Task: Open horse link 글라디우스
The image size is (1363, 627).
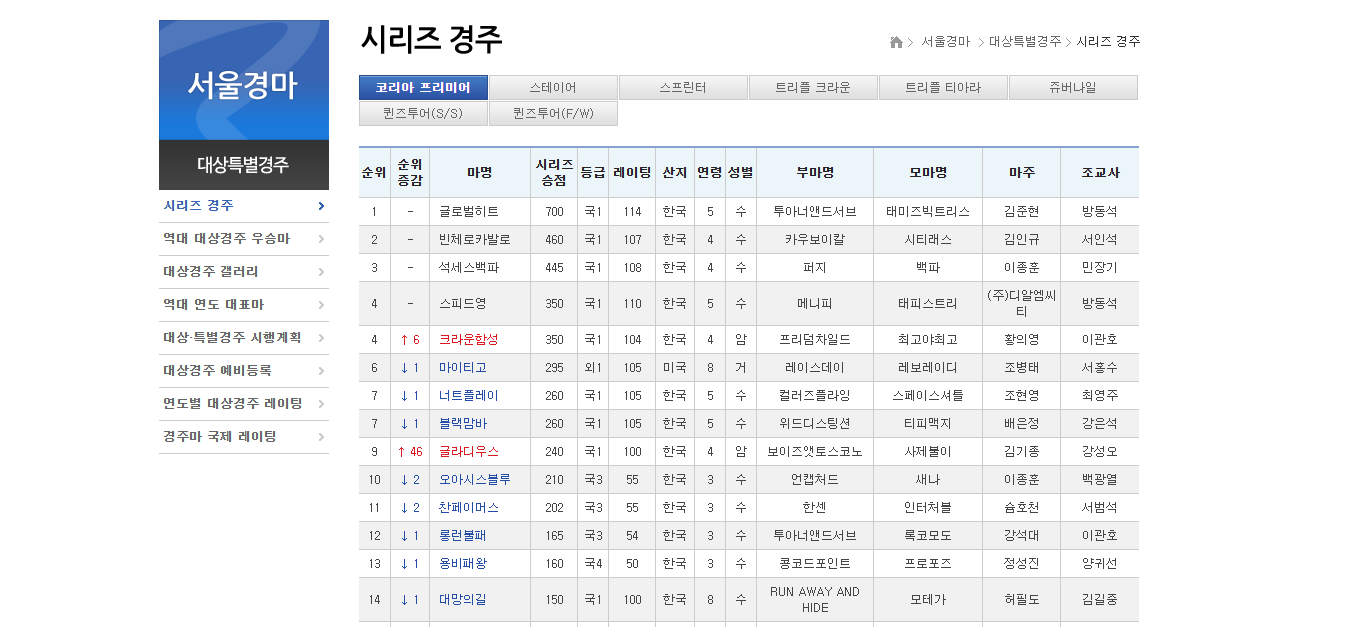Action: coord(468,452)
